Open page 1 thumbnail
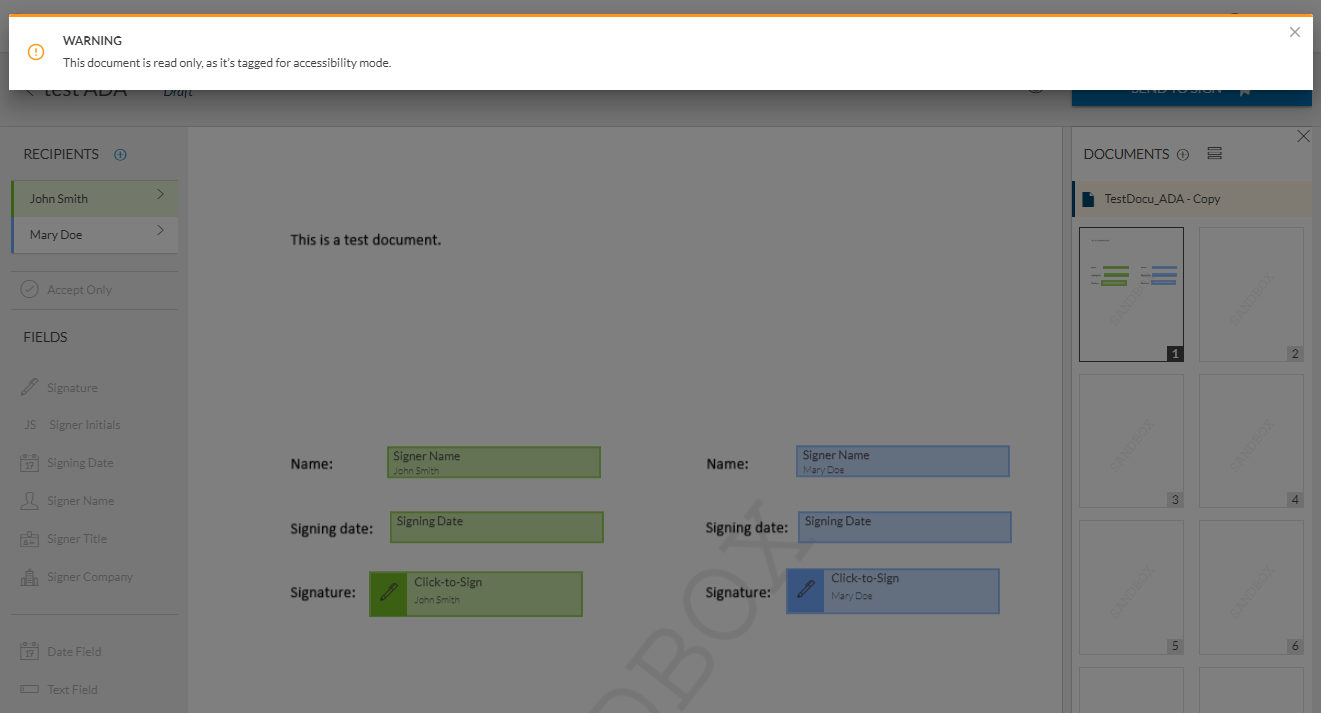This screenshot has width=1321, height=713. pos(1131,294)
